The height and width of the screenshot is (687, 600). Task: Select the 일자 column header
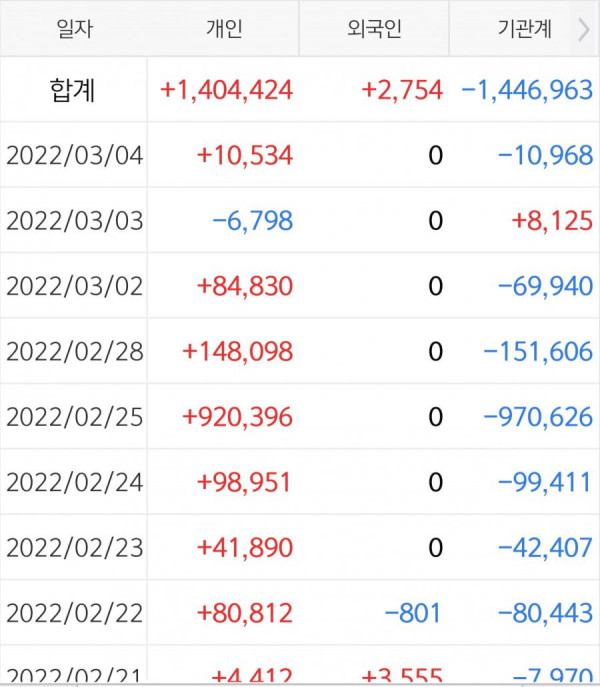[74, 29]
